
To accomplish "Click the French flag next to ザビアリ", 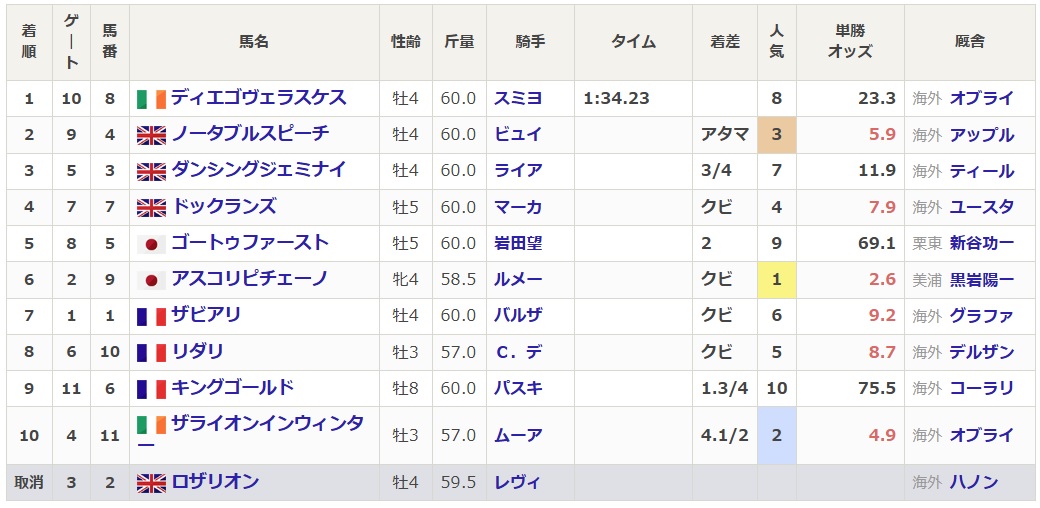I will [151, 316].
